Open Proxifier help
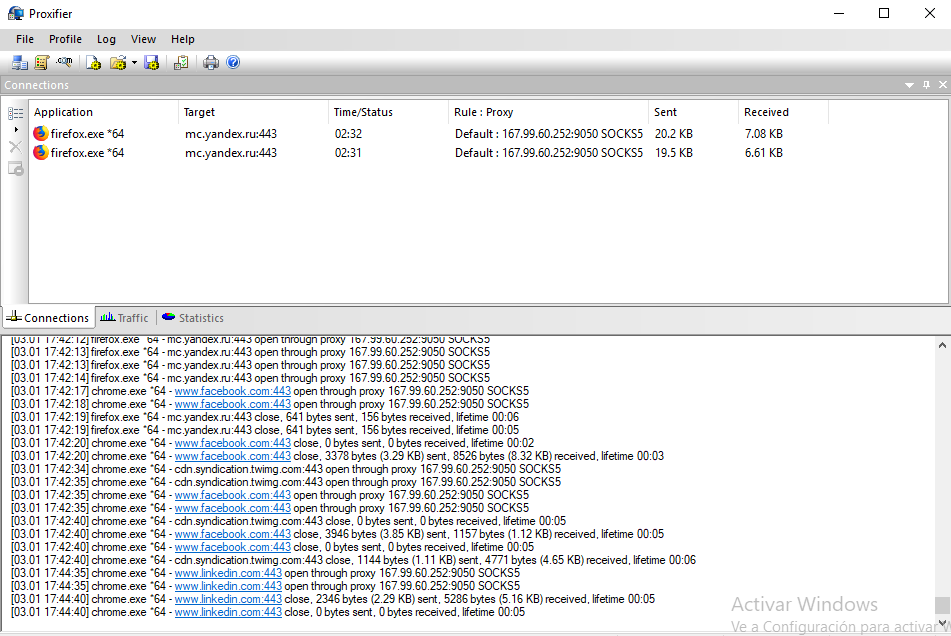The image size is (951, 636). (x=233, y=62)
